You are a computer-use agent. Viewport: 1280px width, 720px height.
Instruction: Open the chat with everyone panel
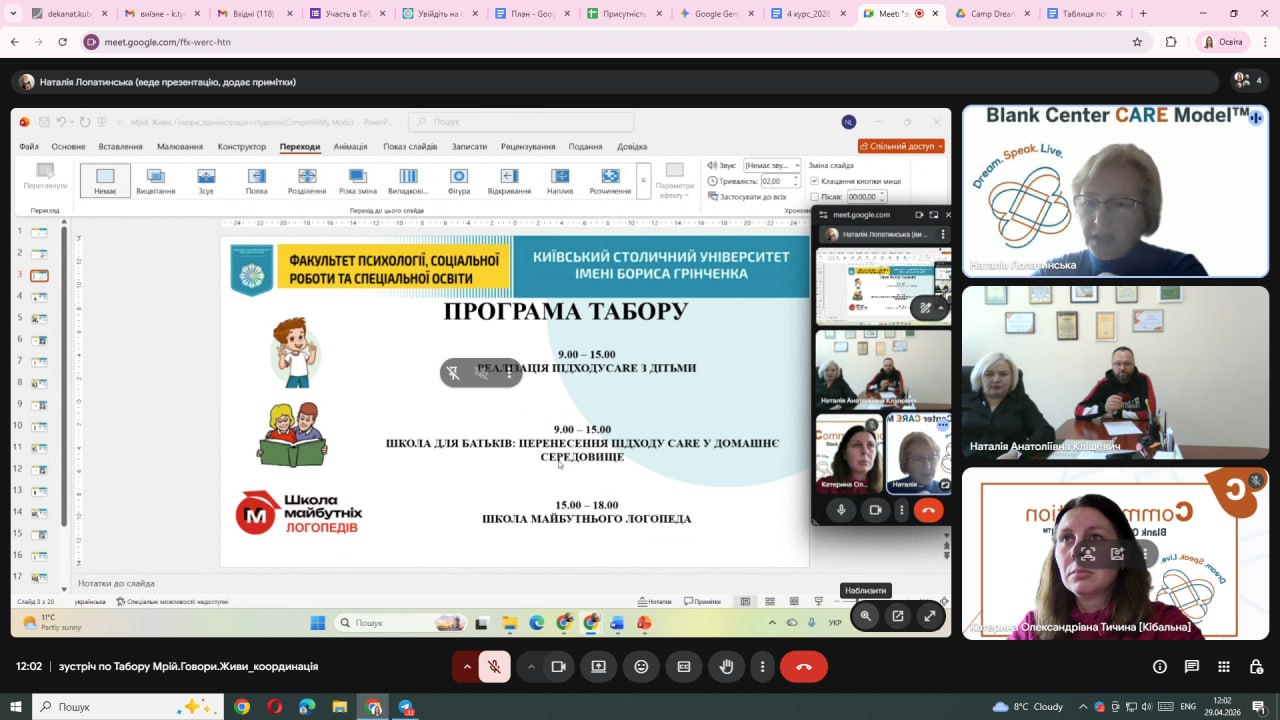[1192, 667]
